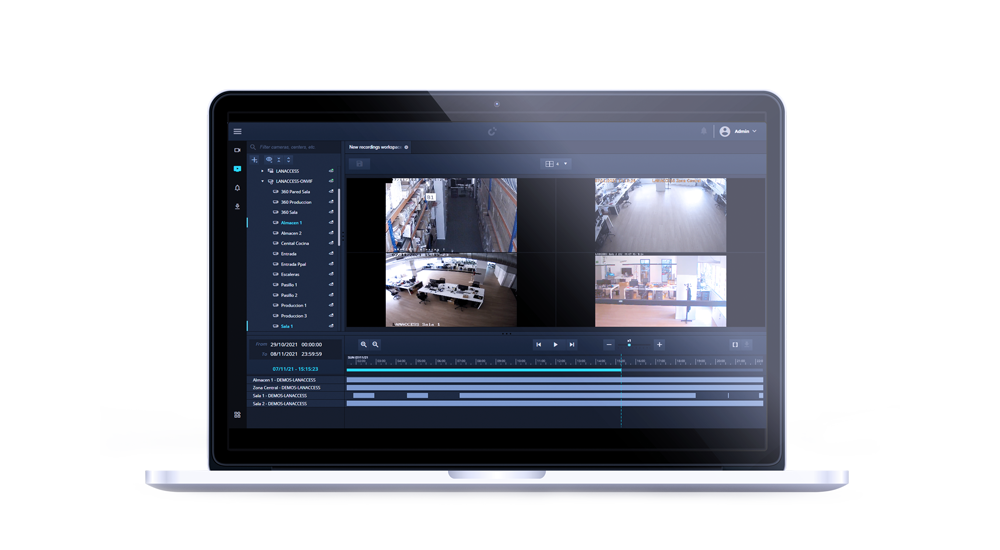
Task: Toggle fullscreen view of timeline panel
Action: [735, 344]
